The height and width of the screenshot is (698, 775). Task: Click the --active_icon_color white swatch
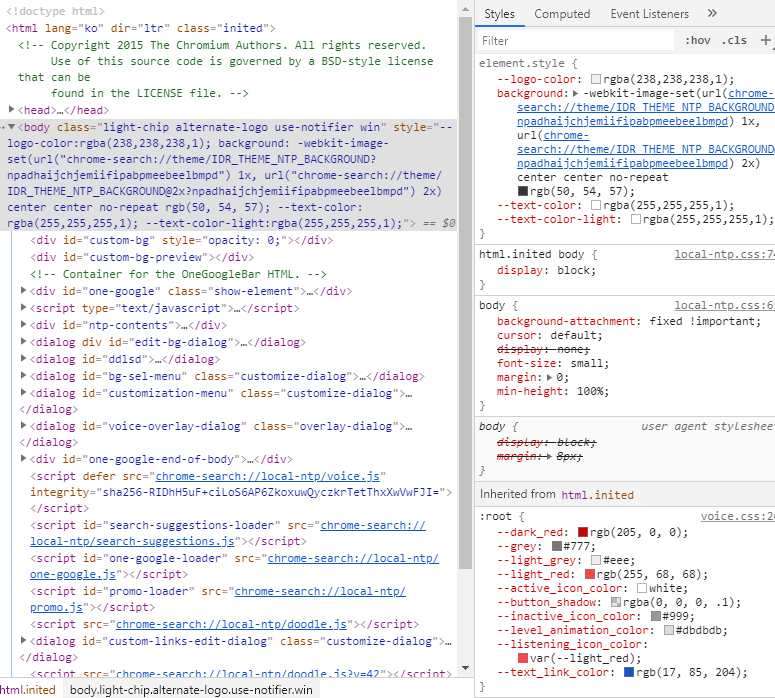pyautogui.click(x=642, y=588)
